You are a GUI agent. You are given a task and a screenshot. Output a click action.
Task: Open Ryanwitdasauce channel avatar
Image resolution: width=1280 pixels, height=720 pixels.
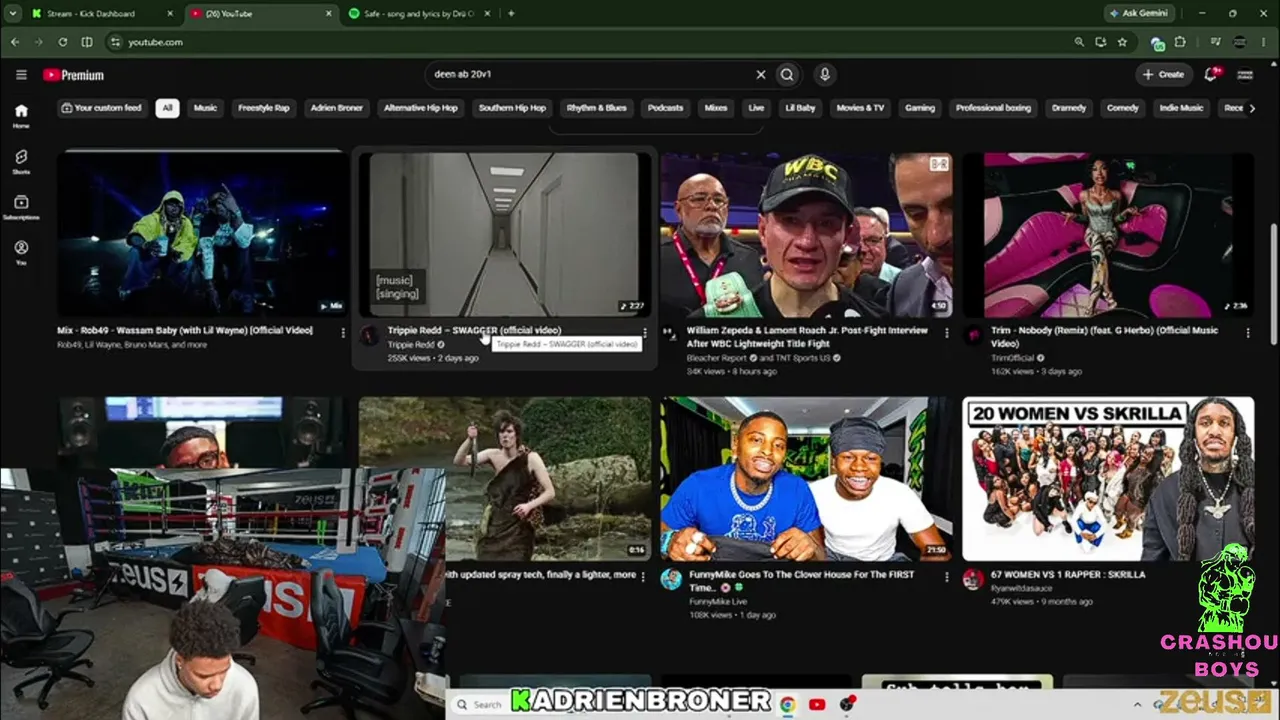pyautogui.click(x=973, y=580)
